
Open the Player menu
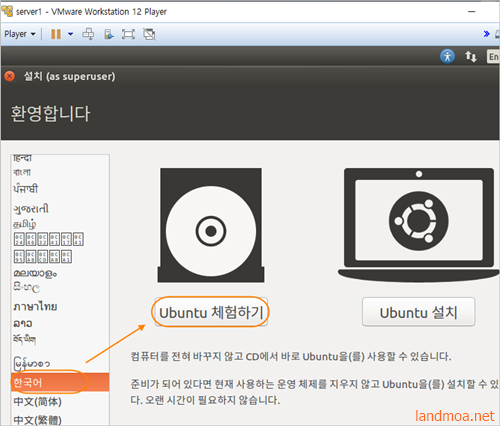click(20, 34)
